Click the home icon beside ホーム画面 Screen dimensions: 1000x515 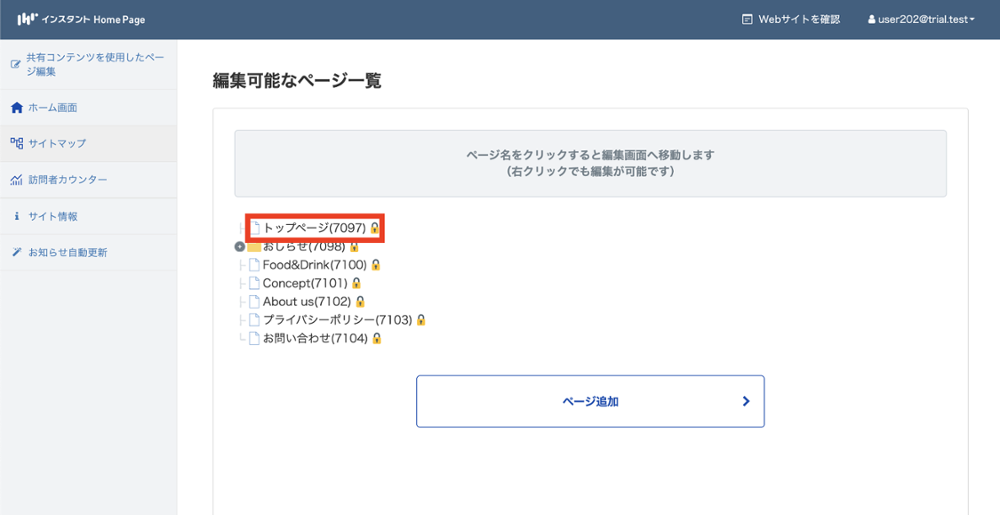16,108
